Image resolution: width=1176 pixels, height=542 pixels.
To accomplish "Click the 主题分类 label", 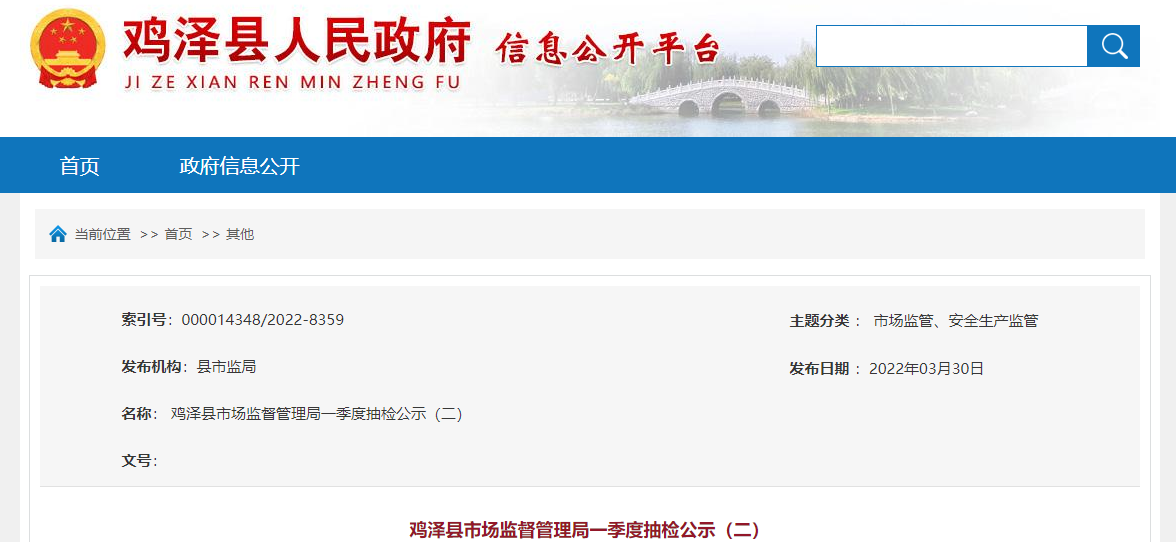I will (820, 321).
